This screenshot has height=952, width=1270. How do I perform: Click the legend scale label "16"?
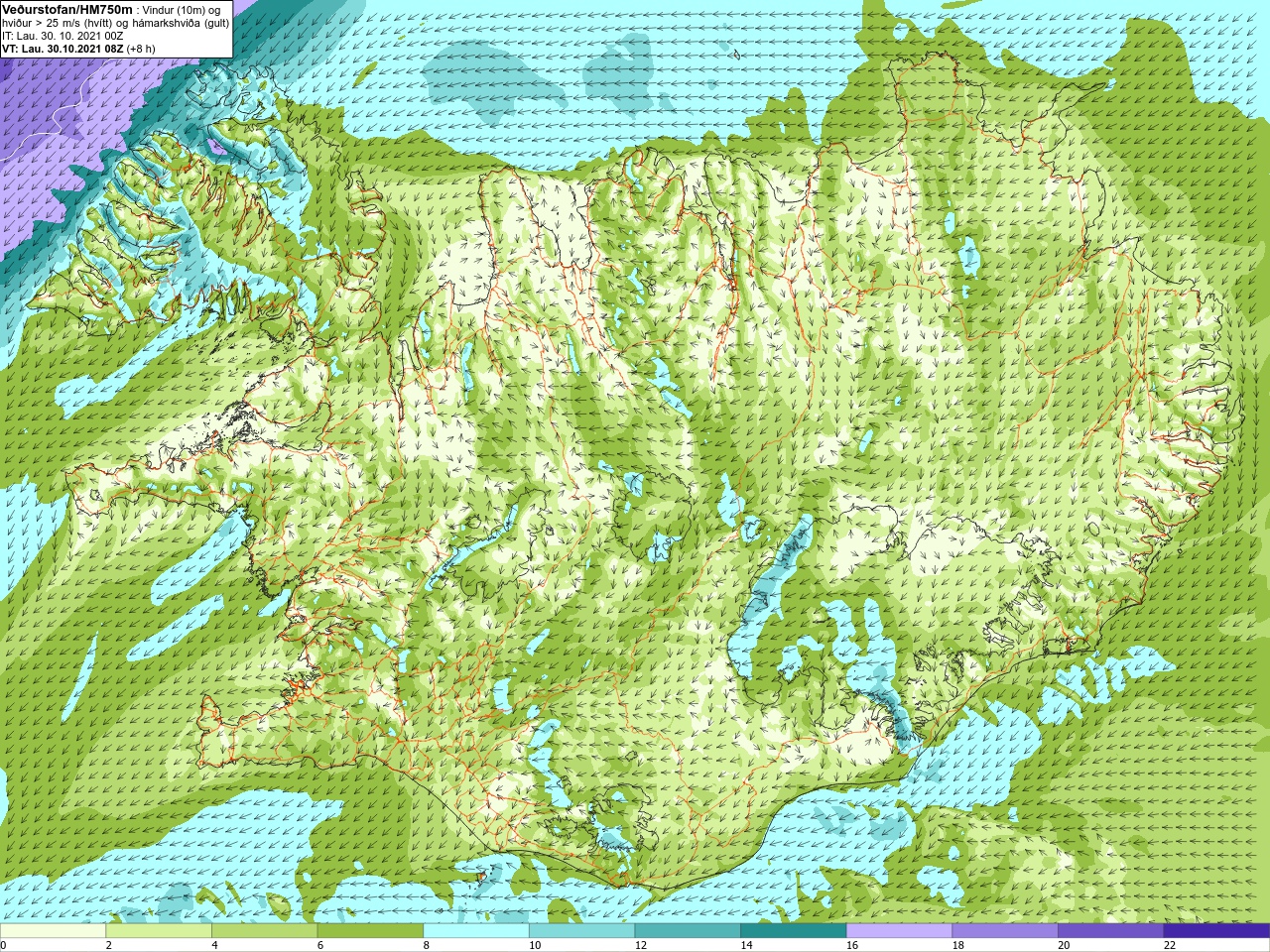[x=852, y=945]
